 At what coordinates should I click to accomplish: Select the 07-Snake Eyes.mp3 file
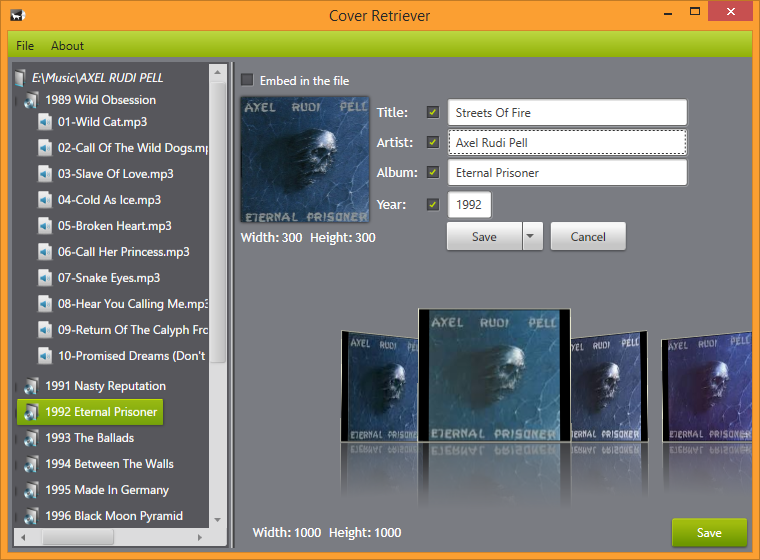click(x=109, y=278)
